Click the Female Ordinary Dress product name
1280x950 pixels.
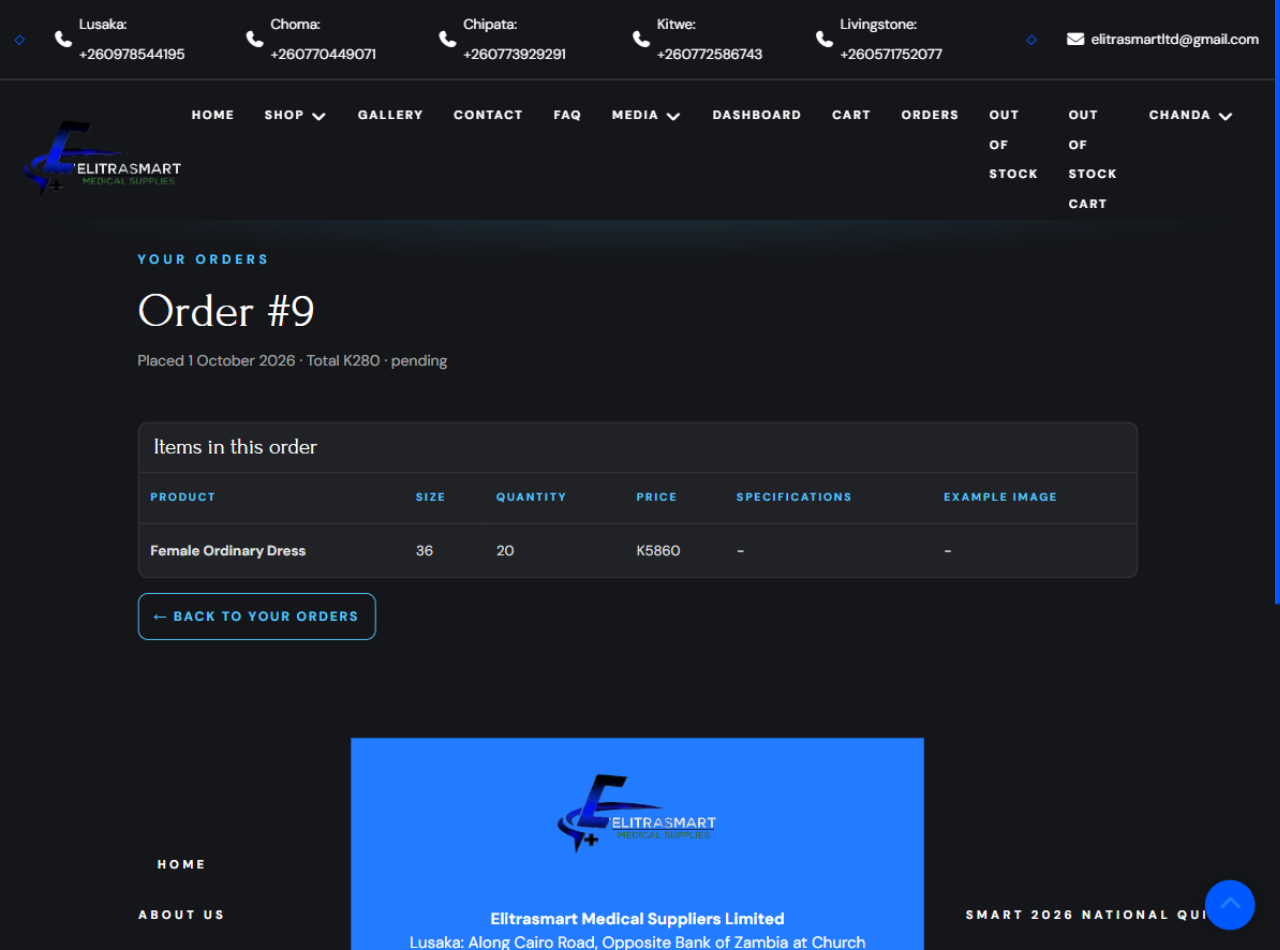point(228,551)
